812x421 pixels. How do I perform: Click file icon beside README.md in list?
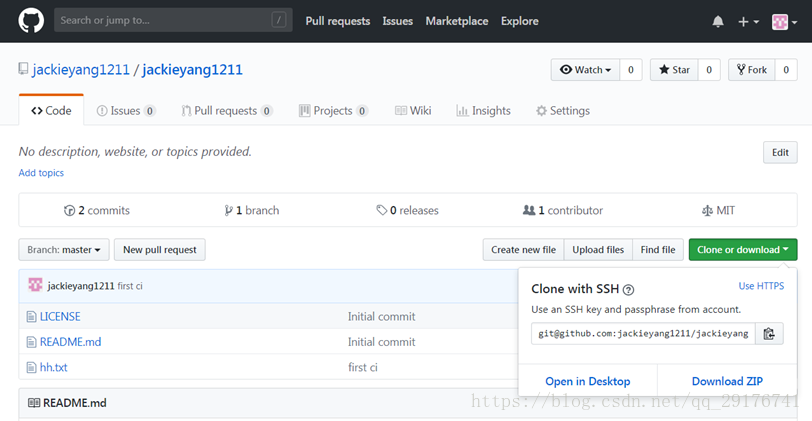point(32,342)
